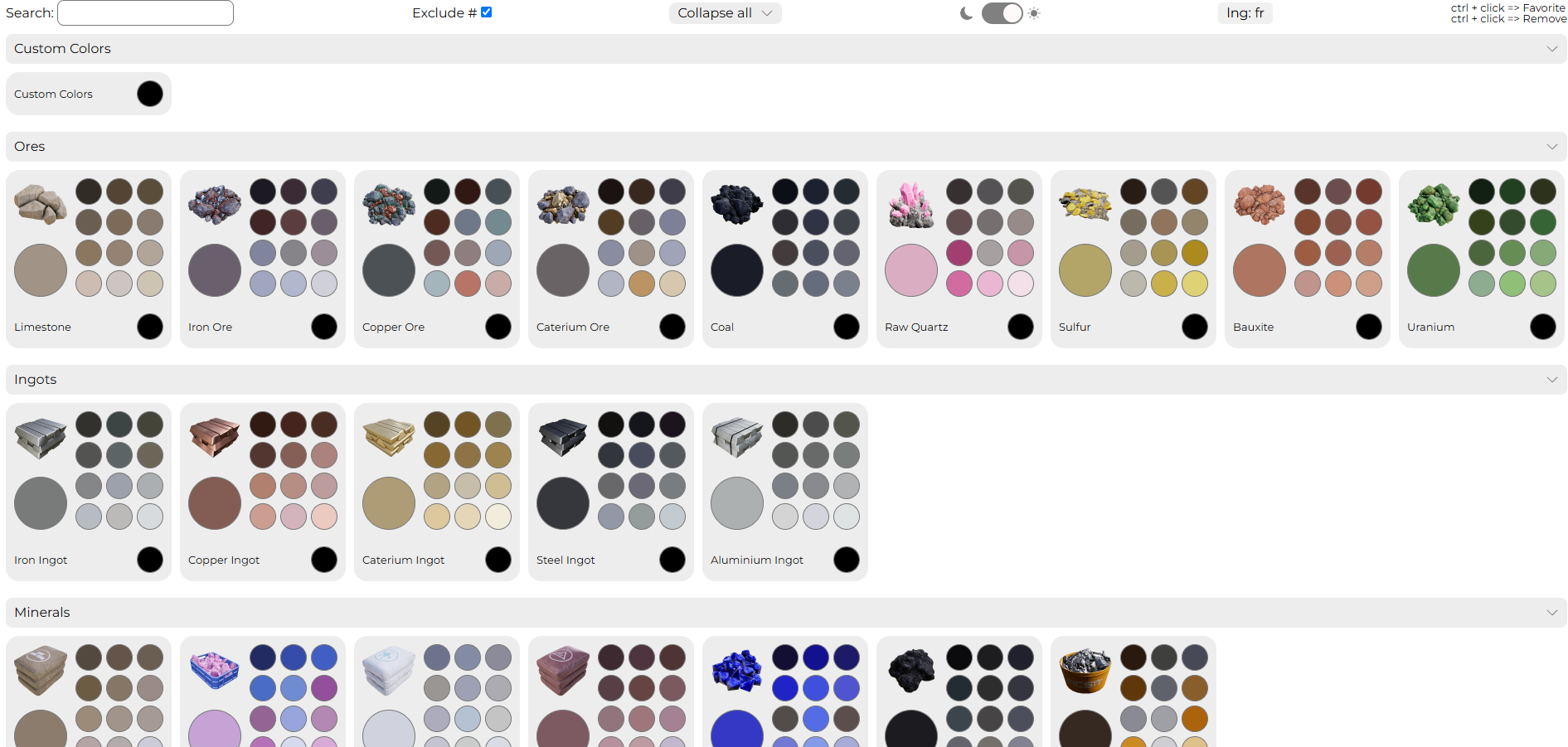Click the moon dark-mode icon

pyautogui.click(x=966, y=13)
